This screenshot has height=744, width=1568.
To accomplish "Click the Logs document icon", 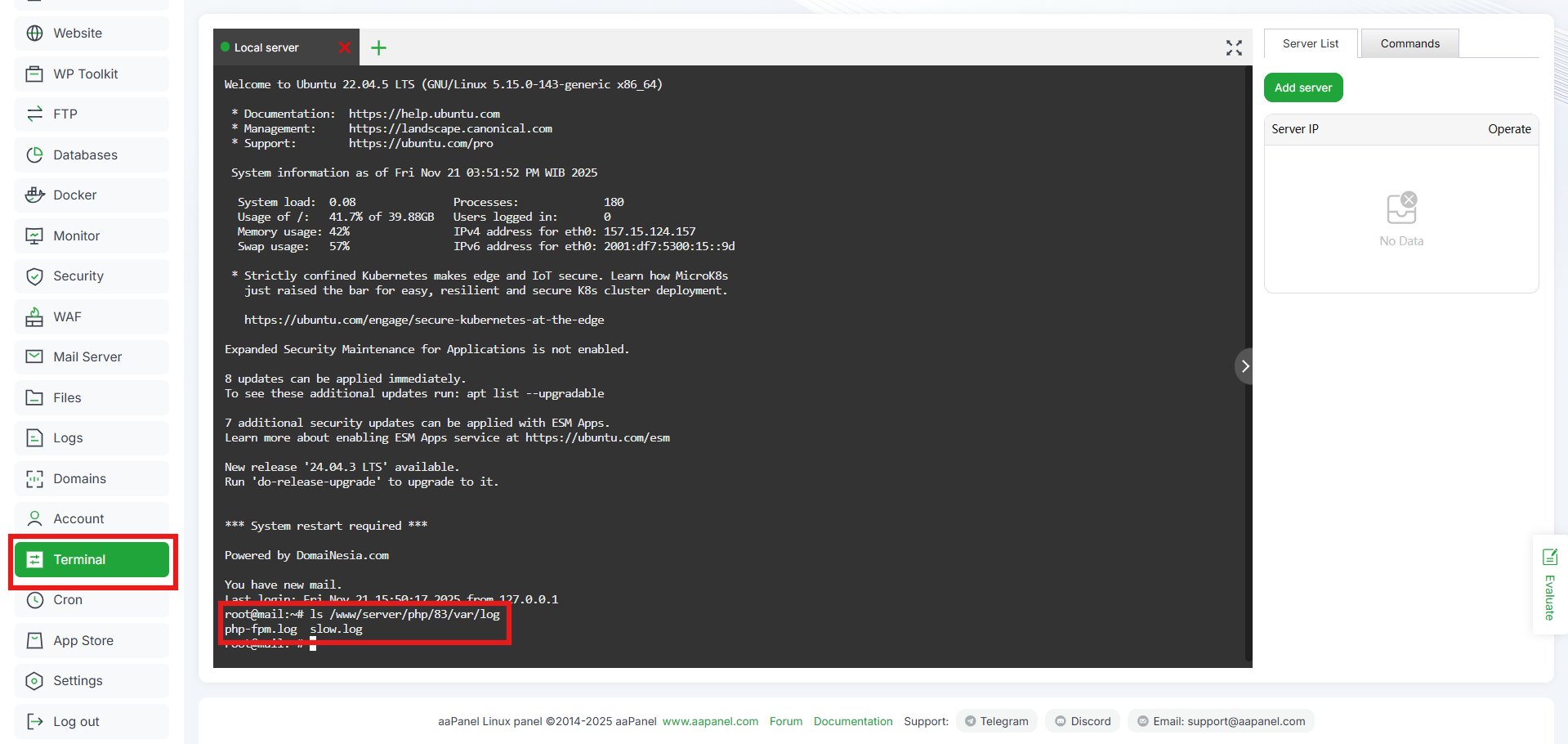I will pyautogui.click(x=34, y=437).
